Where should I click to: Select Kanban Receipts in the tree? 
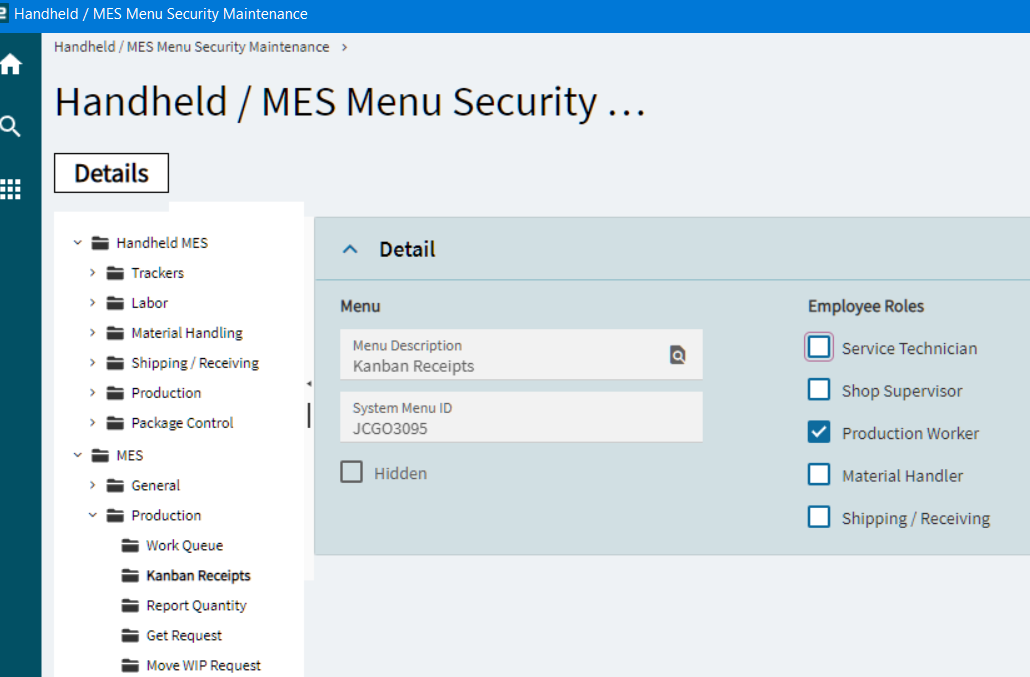click(x=198, y=576)
